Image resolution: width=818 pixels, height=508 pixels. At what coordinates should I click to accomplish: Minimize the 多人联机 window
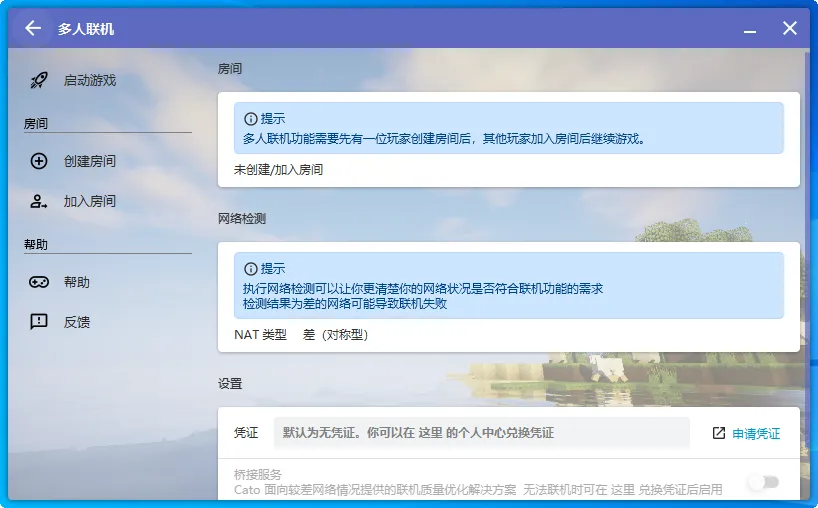[749, 29]
